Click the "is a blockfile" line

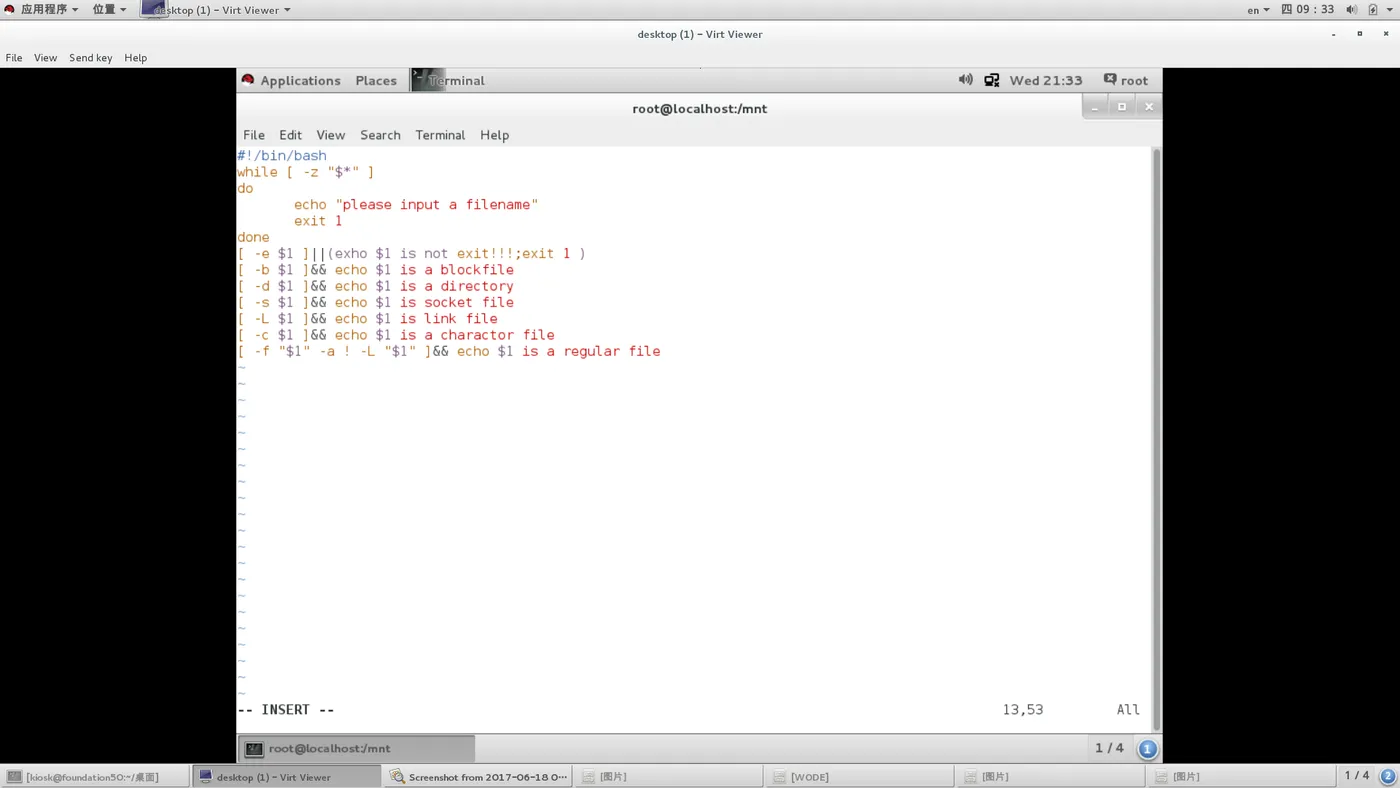click(x=375, y=270)
